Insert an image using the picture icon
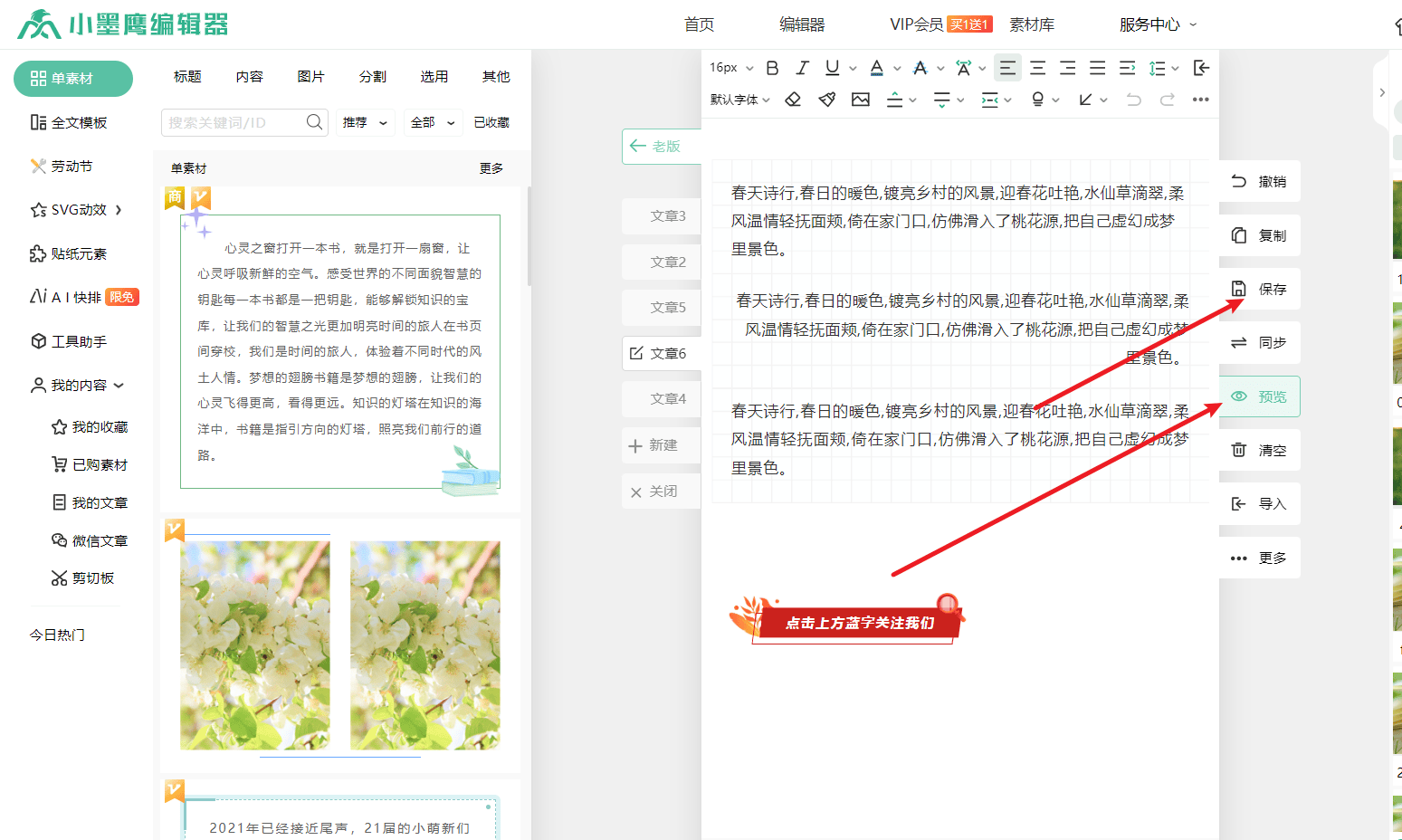Screen dimensions: 1402x840 click(861, 100)
